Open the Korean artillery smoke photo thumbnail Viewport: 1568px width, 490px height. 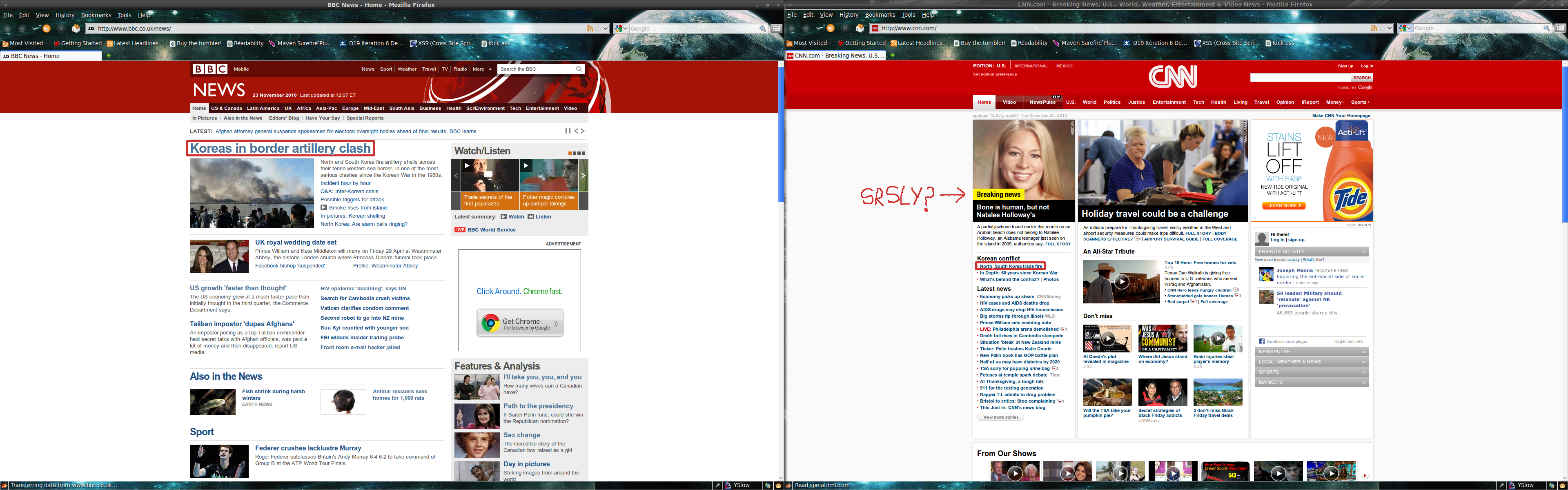252,194
